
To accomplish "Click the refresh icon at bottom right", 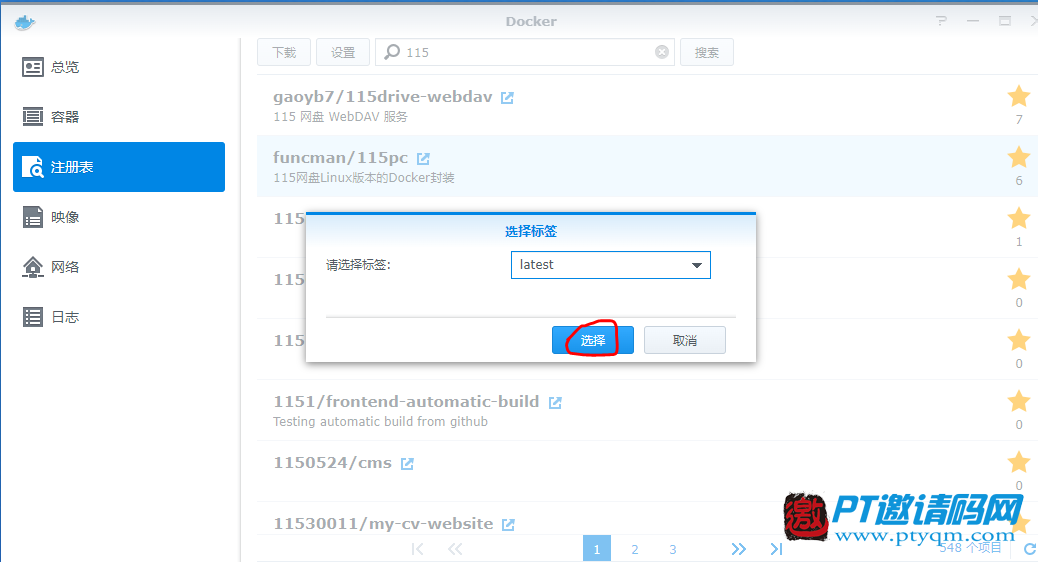I will click(x=1030, y=549).
